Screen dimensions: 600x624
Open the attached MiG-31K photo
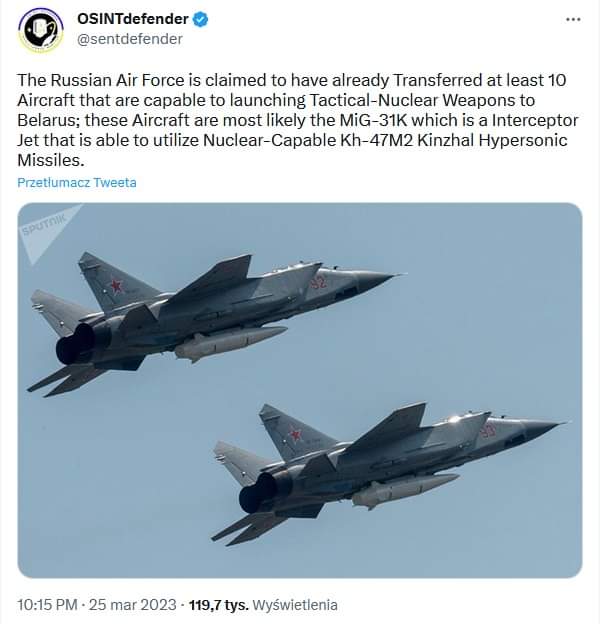pos(300,390)
